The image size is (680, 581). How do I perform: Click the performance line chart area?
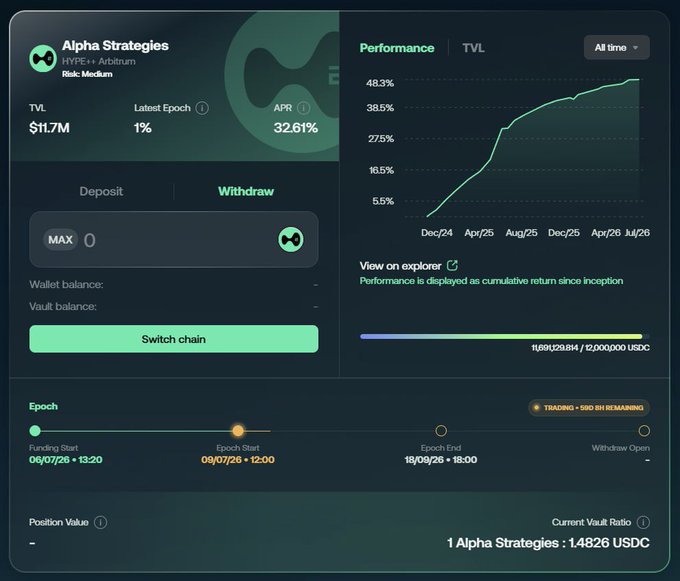525,147
